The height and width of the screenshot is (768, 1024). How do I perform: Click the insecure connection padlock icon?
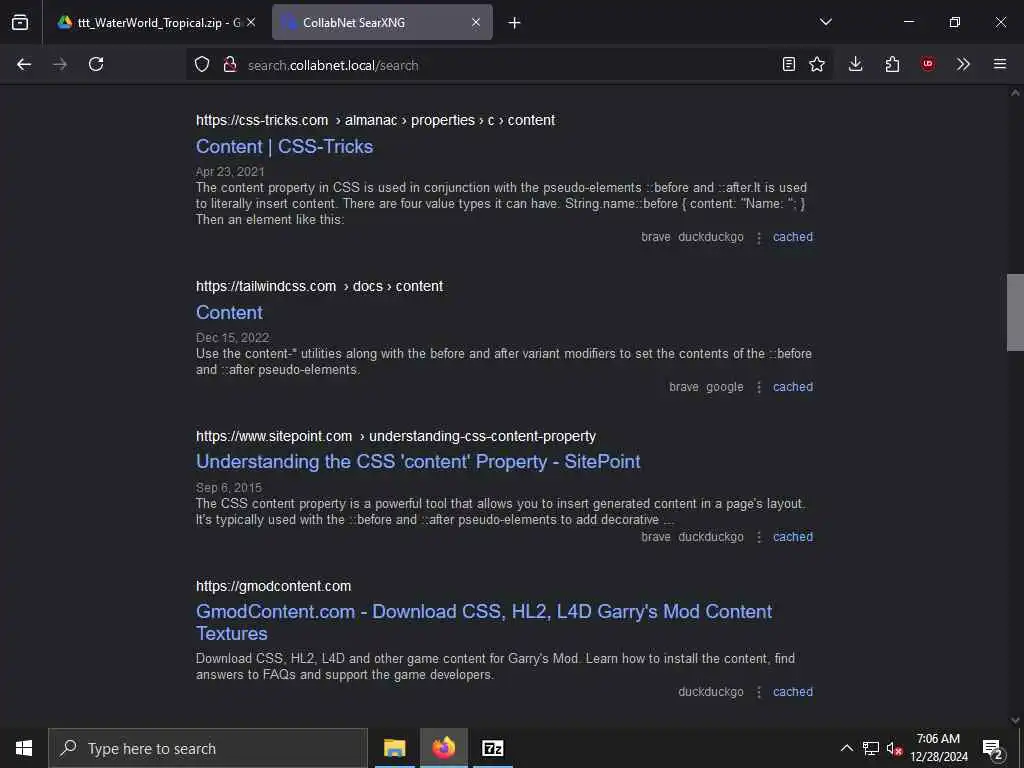(230, 64)
